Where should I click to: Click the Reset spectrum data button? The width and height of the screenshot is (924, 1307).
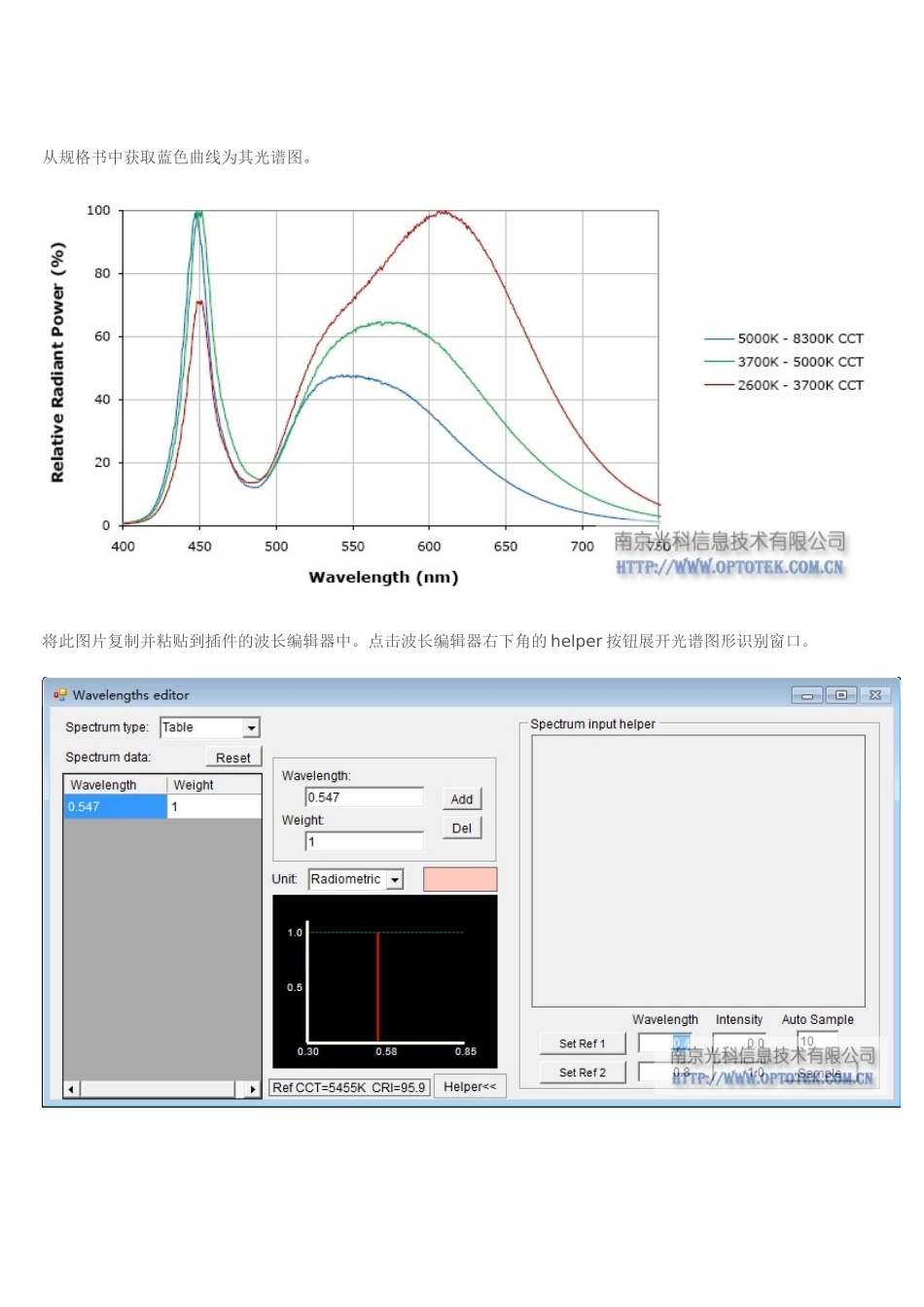coord(233,758)
